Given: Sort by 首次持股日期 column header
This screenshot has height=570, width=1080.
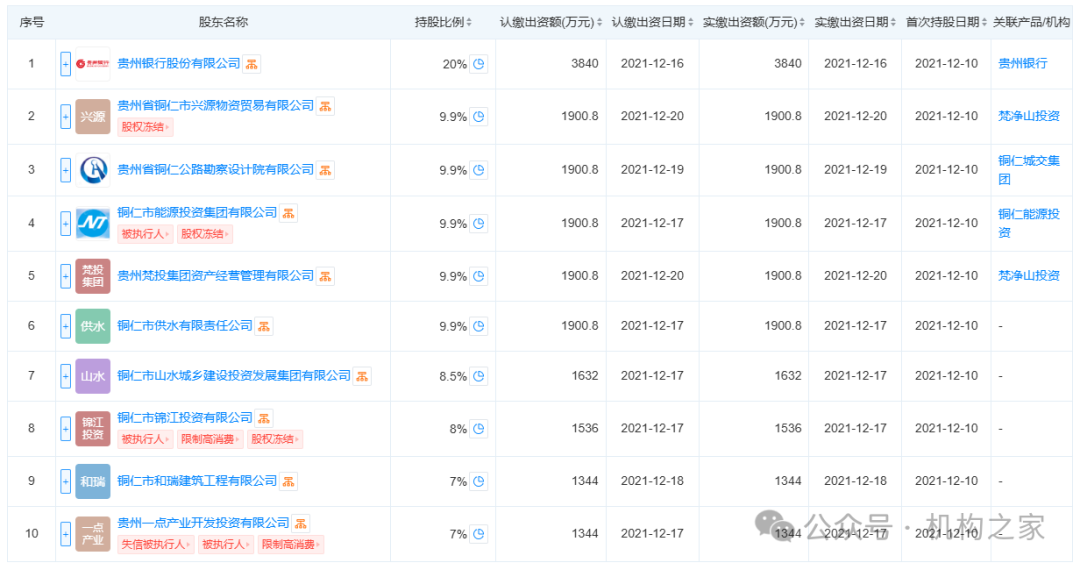Looking at the screenshot, I should 946,22.
